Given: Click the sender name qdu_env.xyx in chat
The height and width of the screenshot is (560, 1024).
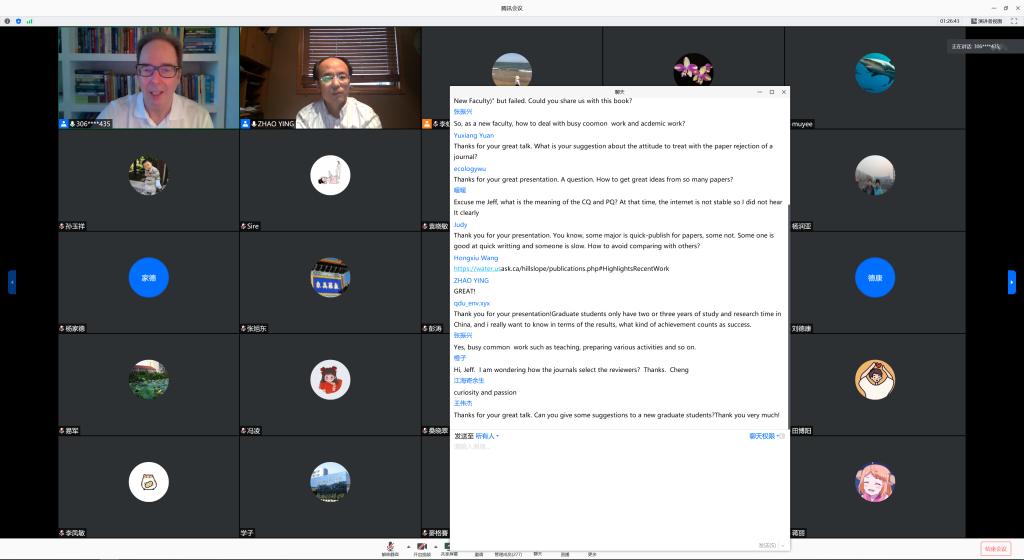Looking at the screenshot, I should tap(472, 303).
